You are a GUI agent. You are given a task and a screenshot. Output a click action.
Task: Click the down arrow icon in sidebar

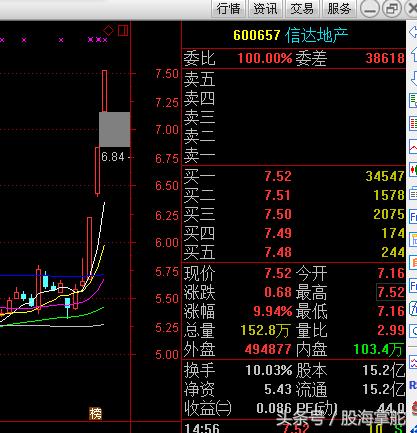pos(414,78)
